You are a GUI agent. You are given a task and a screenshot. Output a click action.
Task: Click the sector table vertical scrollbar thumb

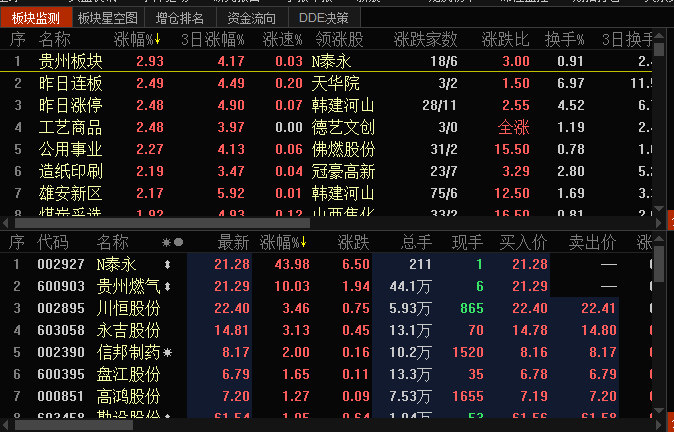pyautogui.click(x=659, y=49)
